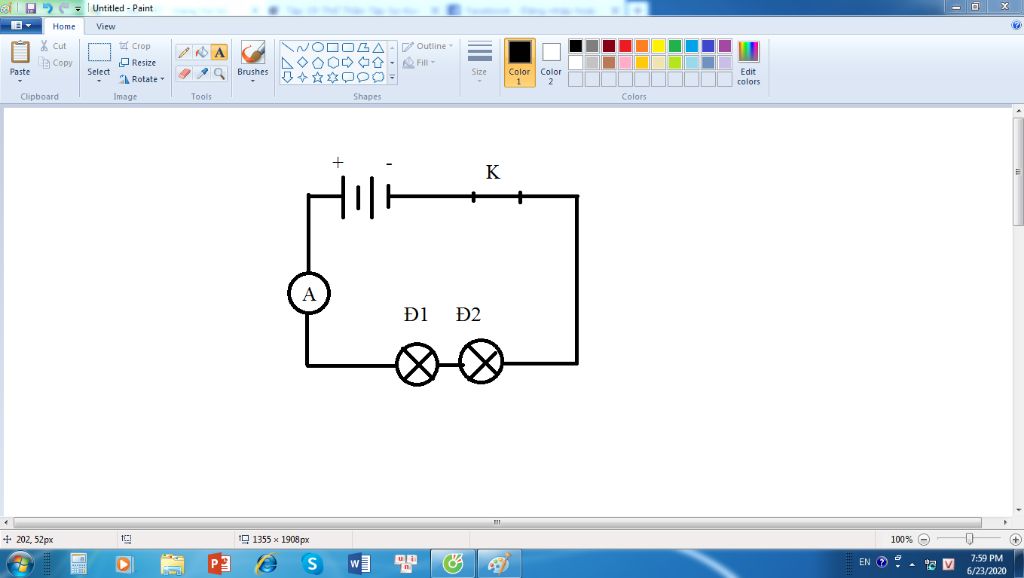Screen dimensions: 1024x578
Task: Open the Paint Help question mark
Action: click(x=1016, y=25)
